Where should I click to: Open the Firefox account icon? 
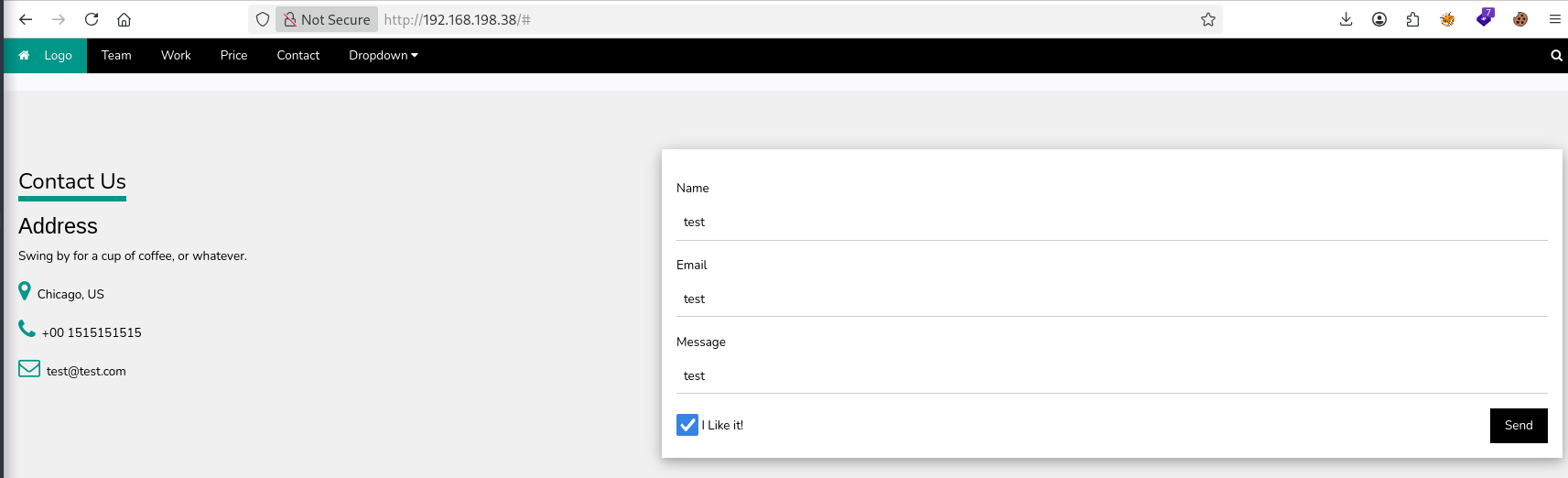coord(1379,19)
